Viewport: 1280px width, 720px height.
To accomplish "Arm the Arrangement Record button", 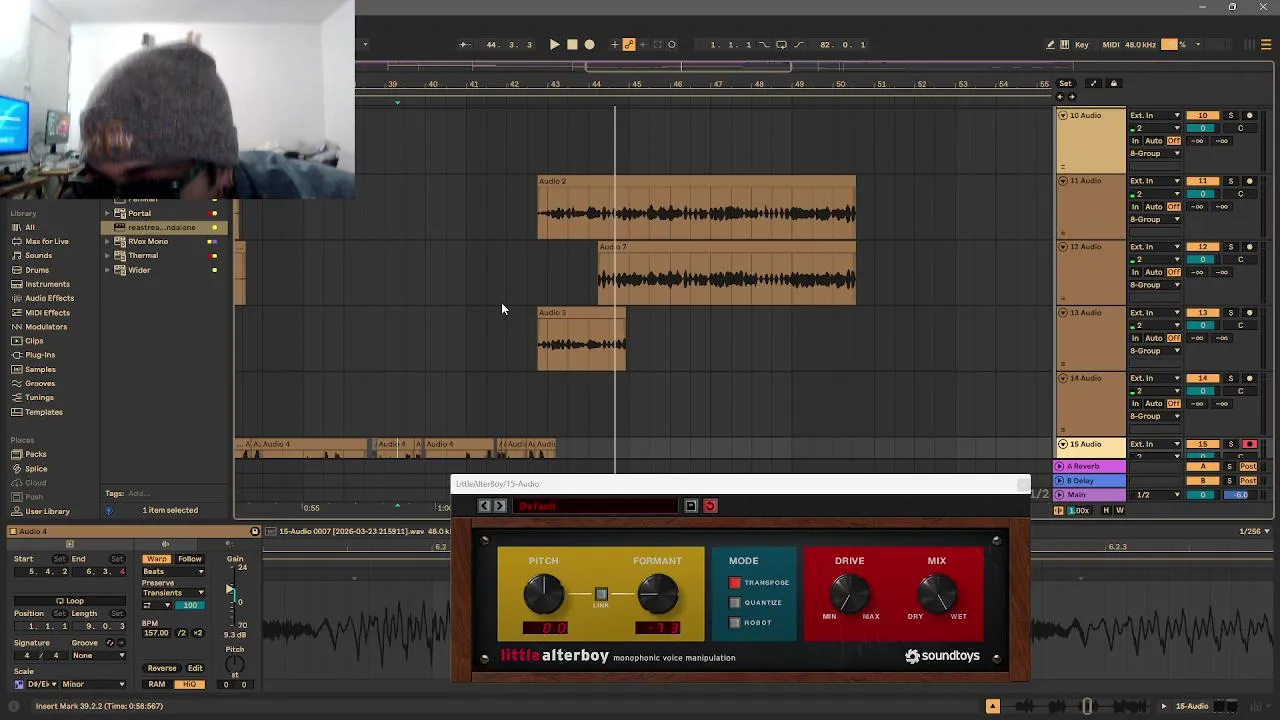I will tap(589, 44).
